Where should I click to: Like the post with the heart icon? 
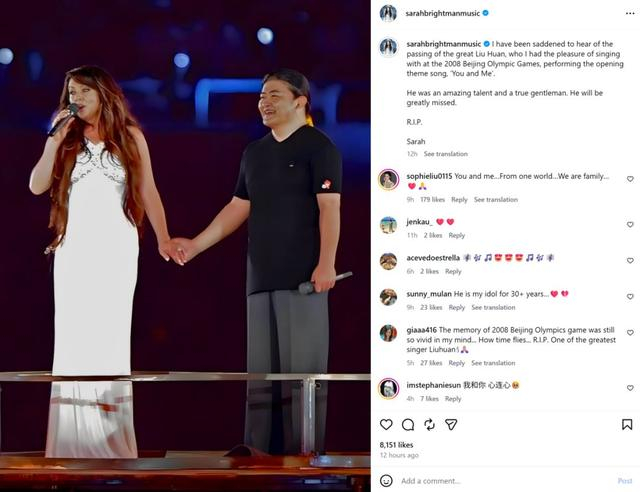click(x=386, y=425)
